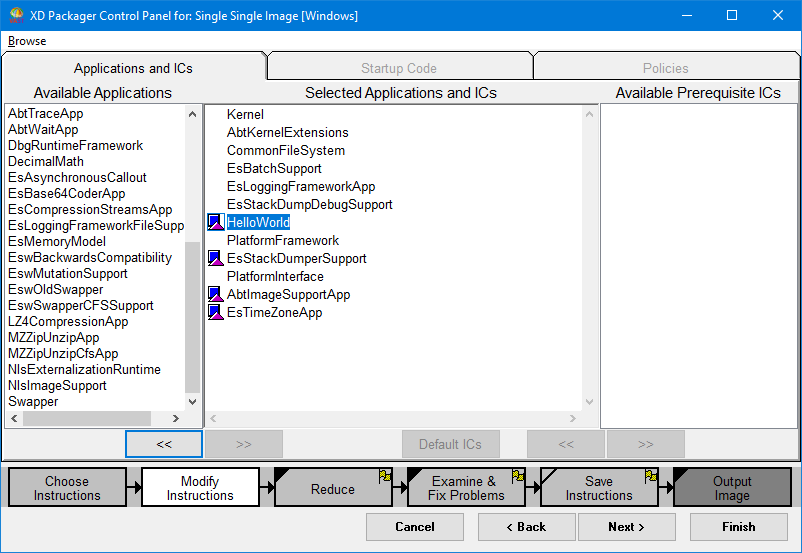
Task: Click the XD Packager title bar icon
Action: point(15,16)
